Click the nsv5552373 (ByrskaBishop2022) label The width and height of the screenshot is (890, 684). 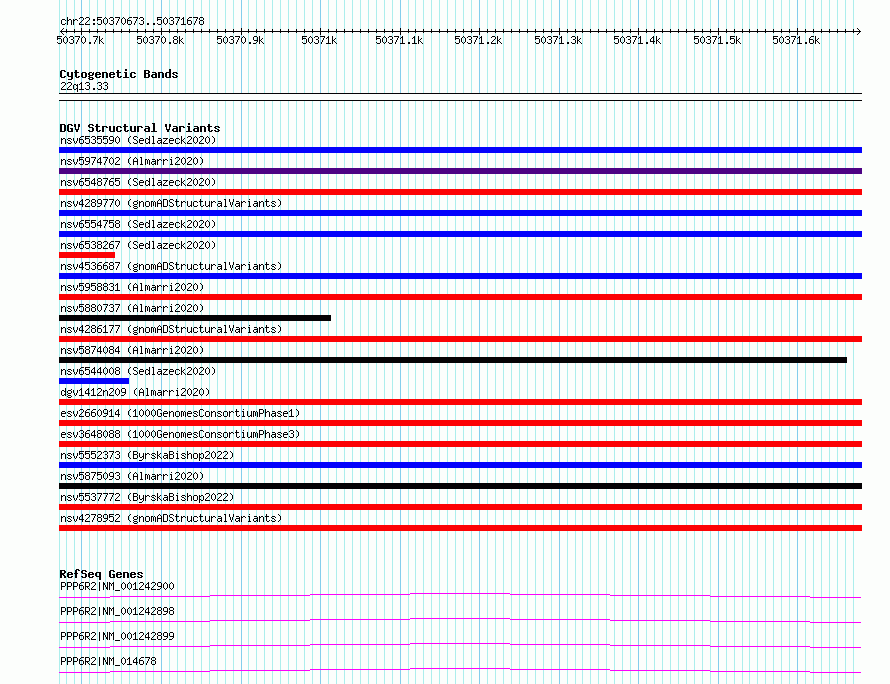[x=147, y=455]
